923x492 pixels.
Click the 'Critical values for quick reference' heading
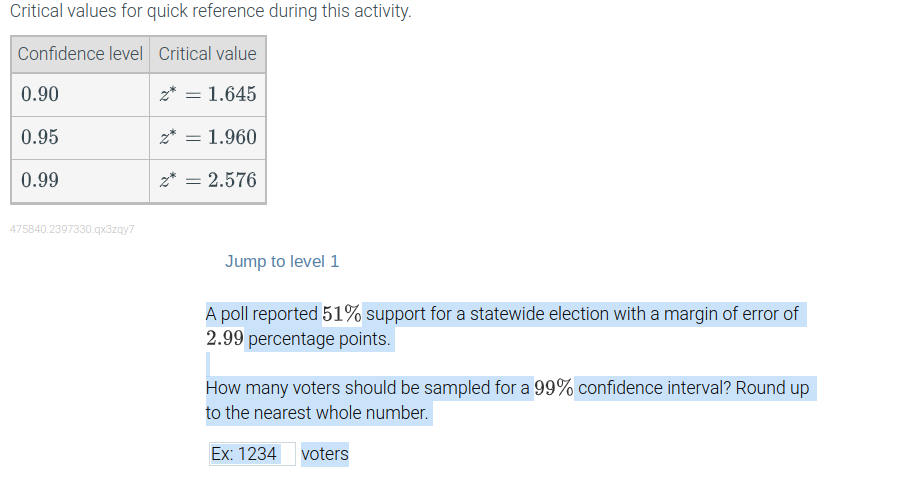[210, 11]
